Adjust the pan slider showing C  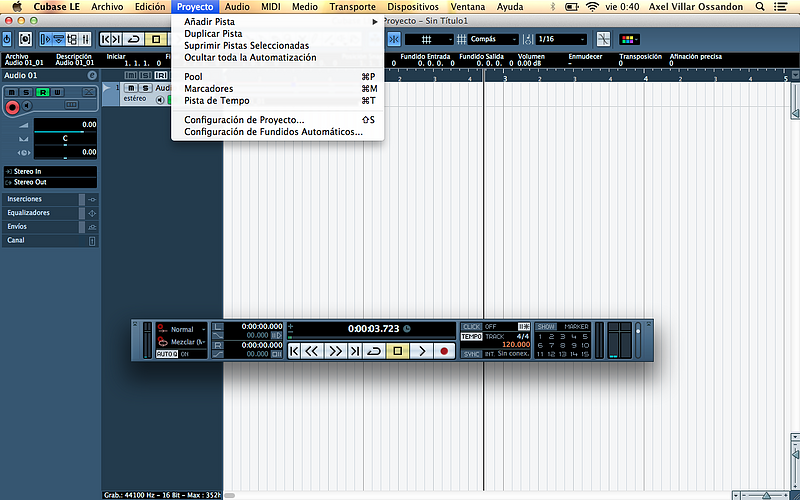point(65,139)
